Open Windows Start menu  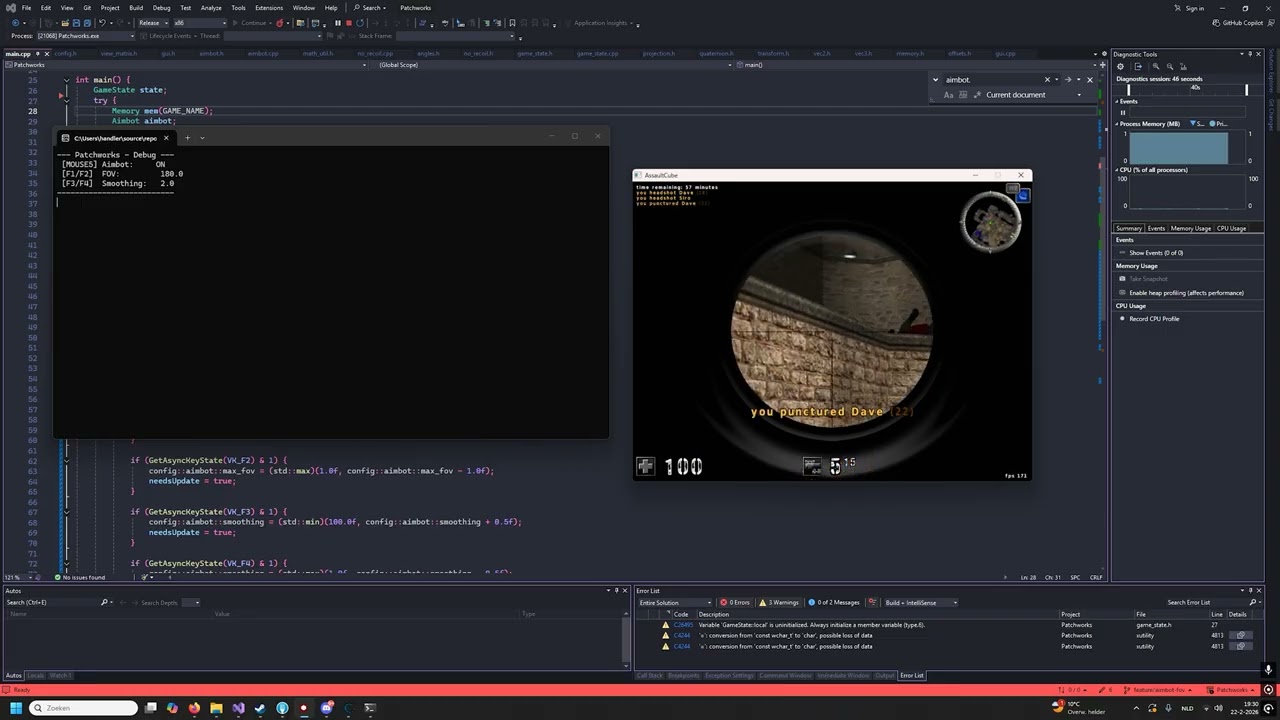[16, 708]
